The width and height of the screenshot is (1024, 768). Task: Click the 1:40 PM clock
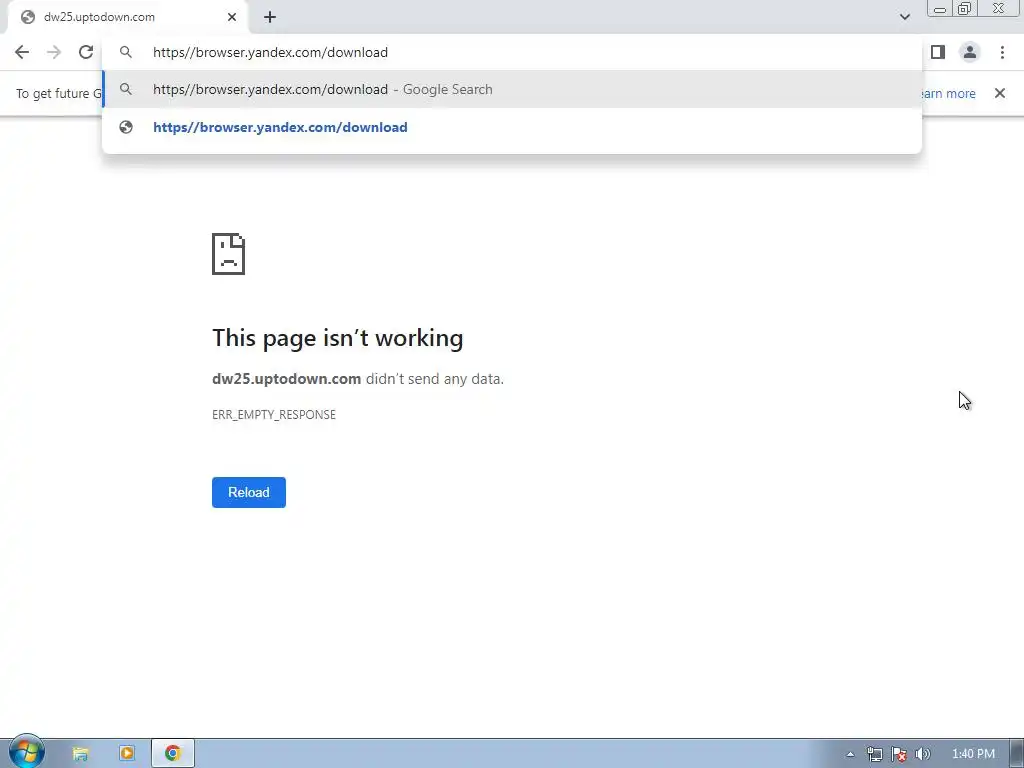pyautogui.click(x=973, y=754)
